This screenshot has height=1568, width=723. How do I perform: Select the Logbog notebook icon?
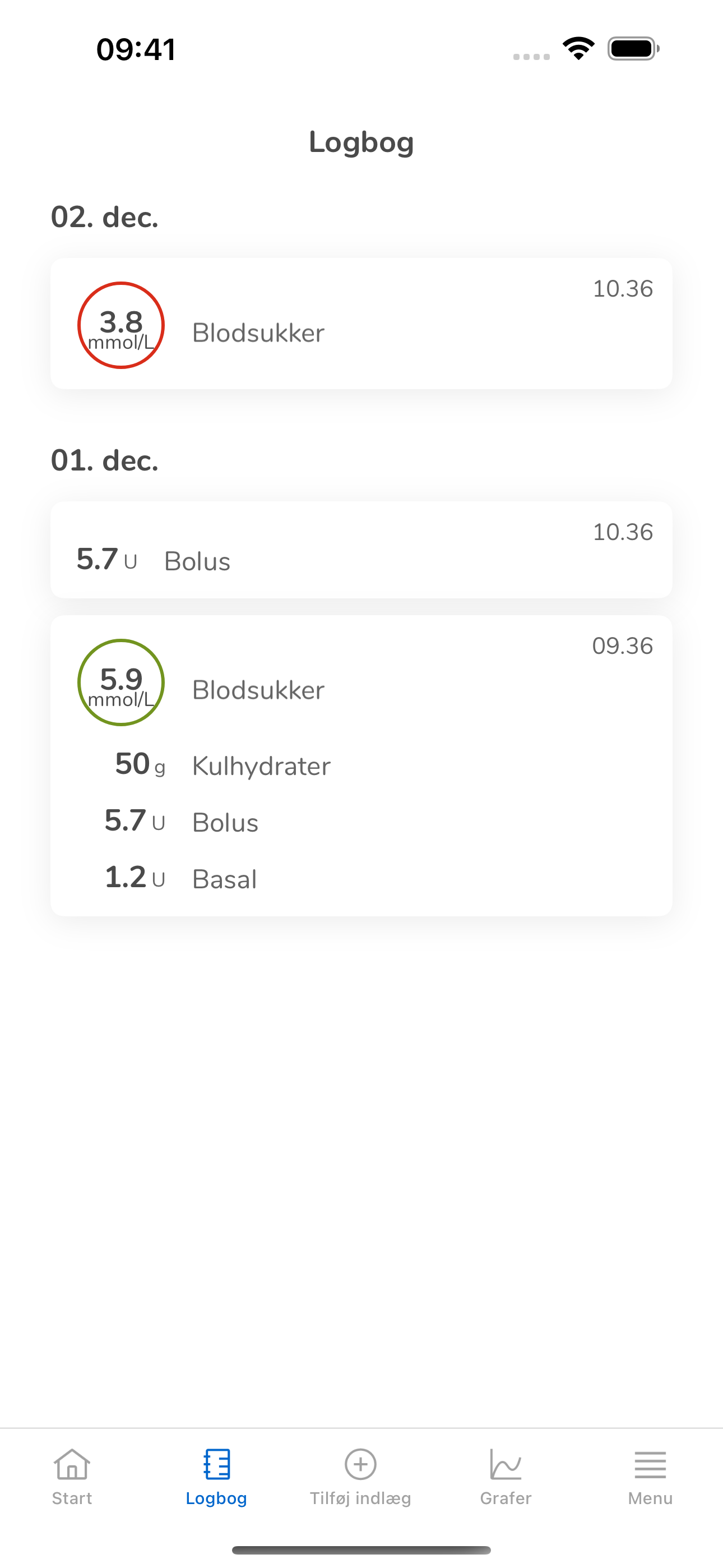(217, 1464)
